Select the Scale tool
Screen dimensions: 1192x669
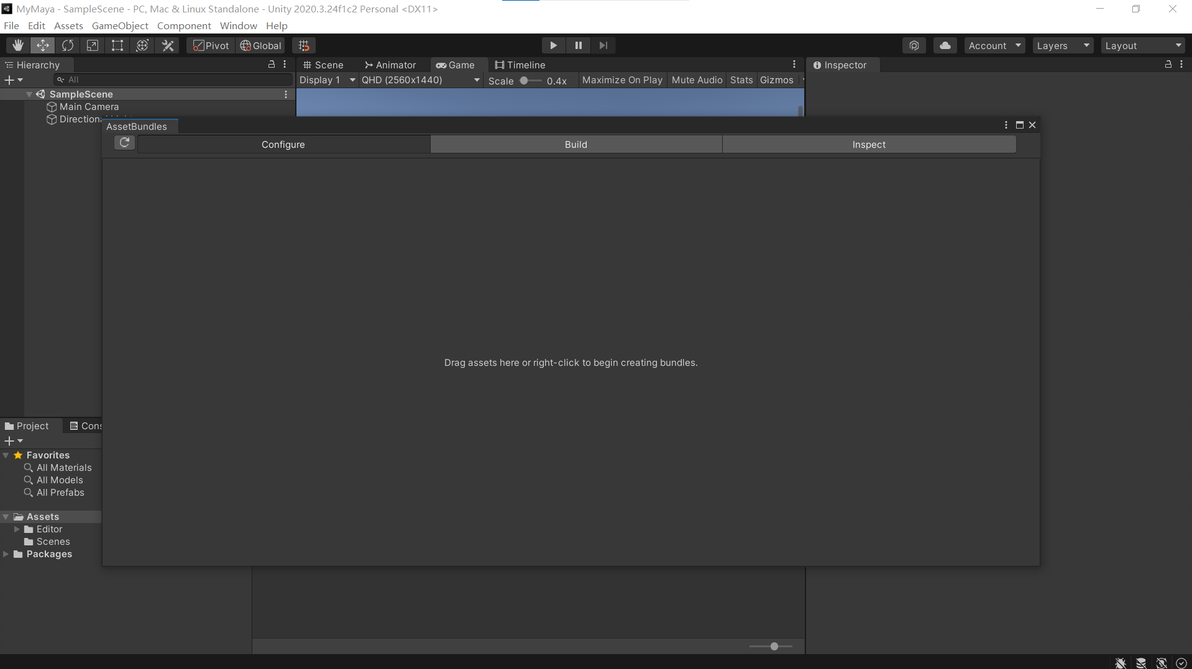[x=92, y=46]
